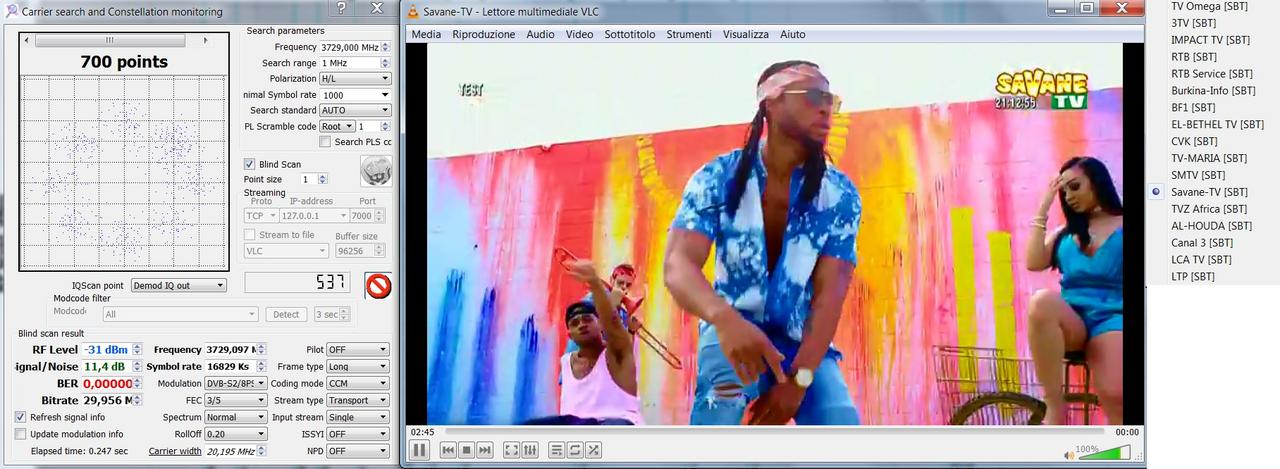Select IMPACT TV [SBT] channel
Viewport: 1280px width, 469px height.
coord(1210,40)
